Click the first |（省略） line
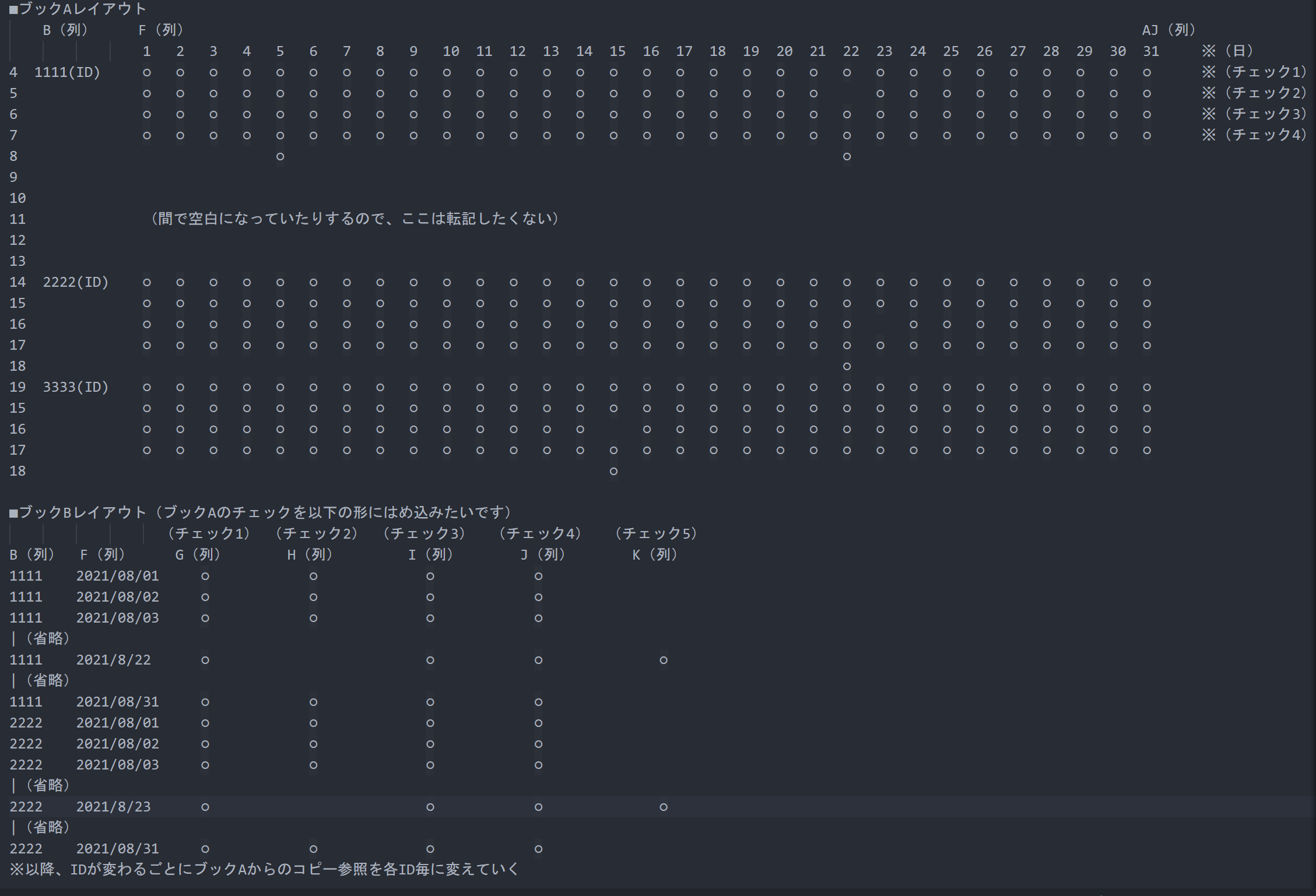 pyautogui.click(x=41, y=638)
